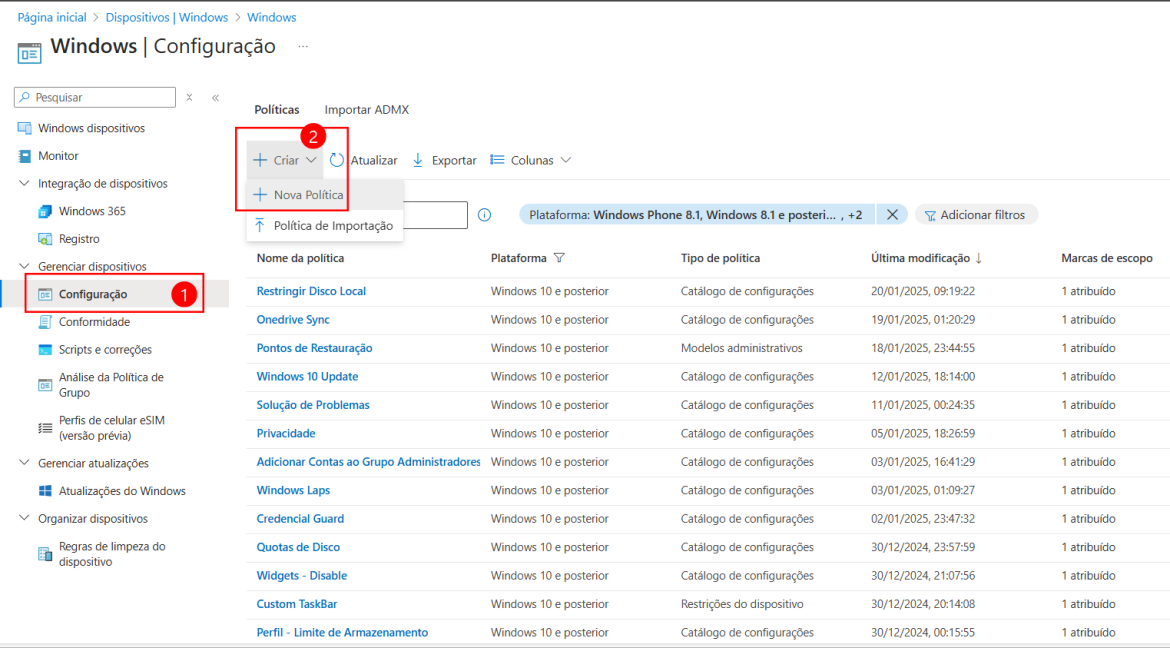
Task: Collapse the Integração de dispositivos section
Action: 24,183
